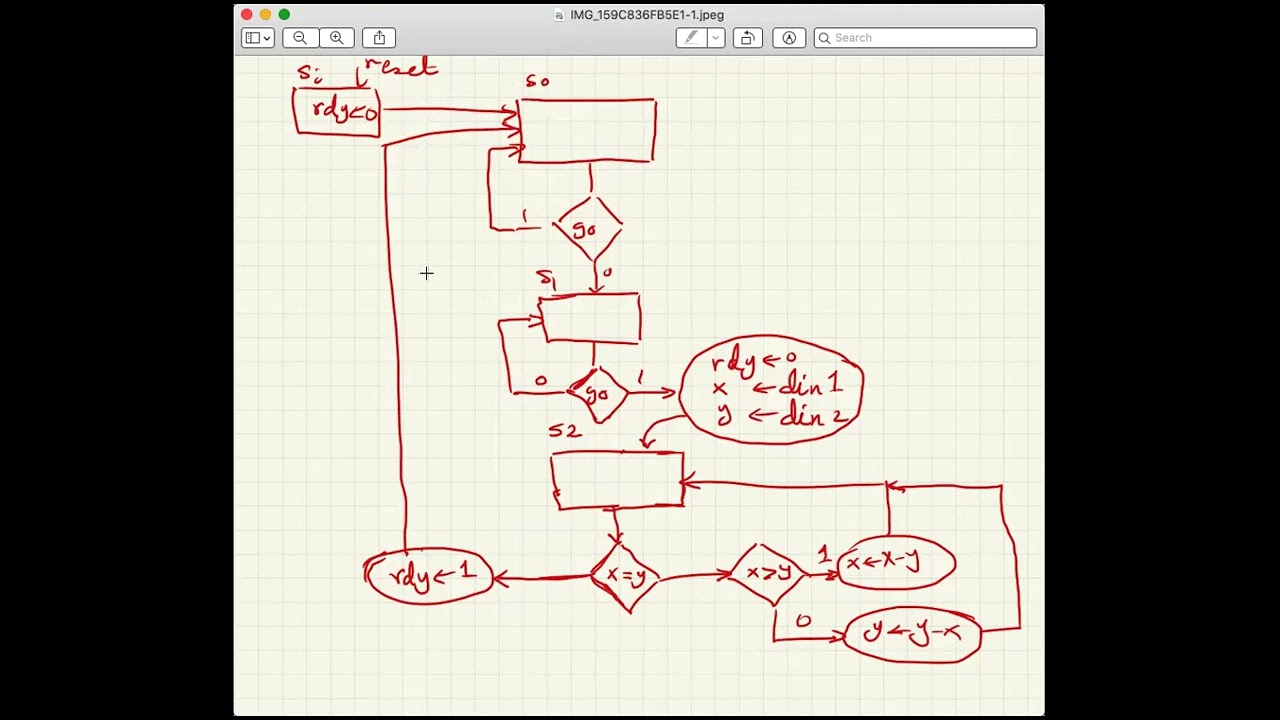The image size is (1280, 720).
Task: Click inside the Search field
Action: pyautogui.click(x=925, y=38)
